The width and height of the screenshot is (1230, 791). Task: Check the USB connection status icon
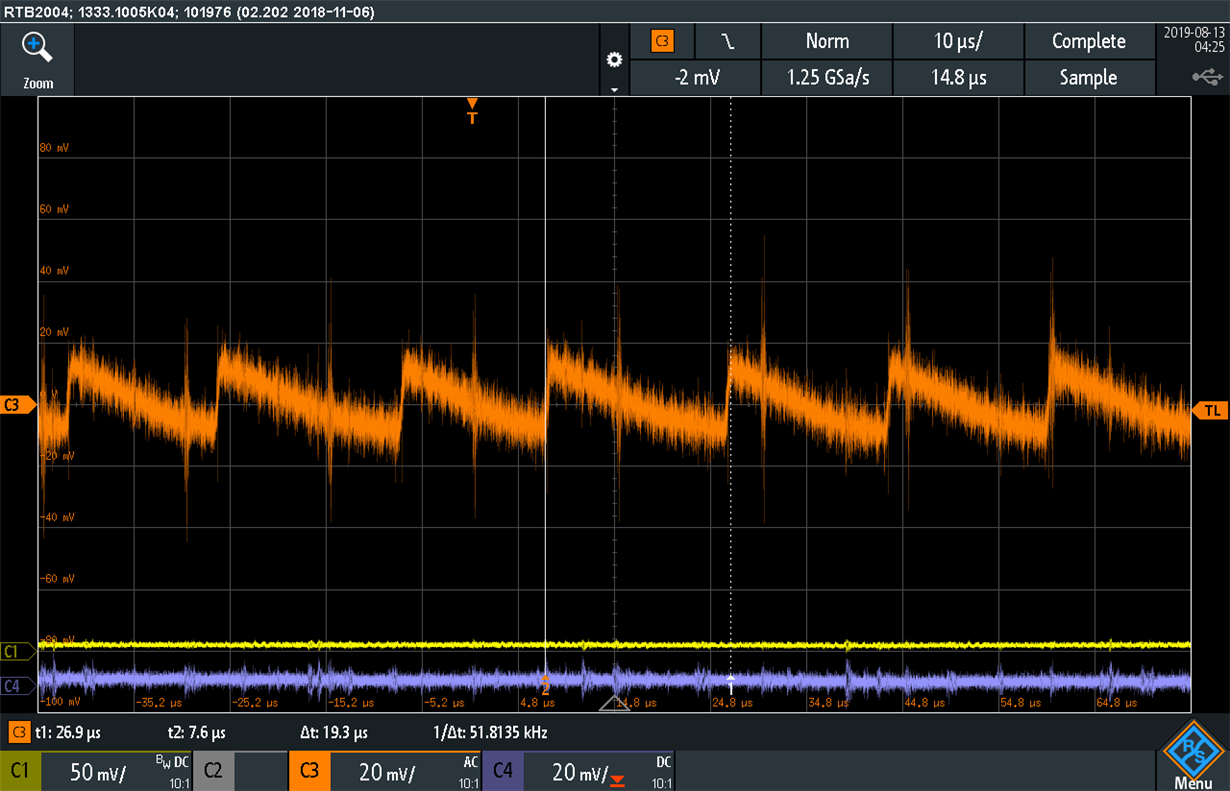[x=1206, y=77]
